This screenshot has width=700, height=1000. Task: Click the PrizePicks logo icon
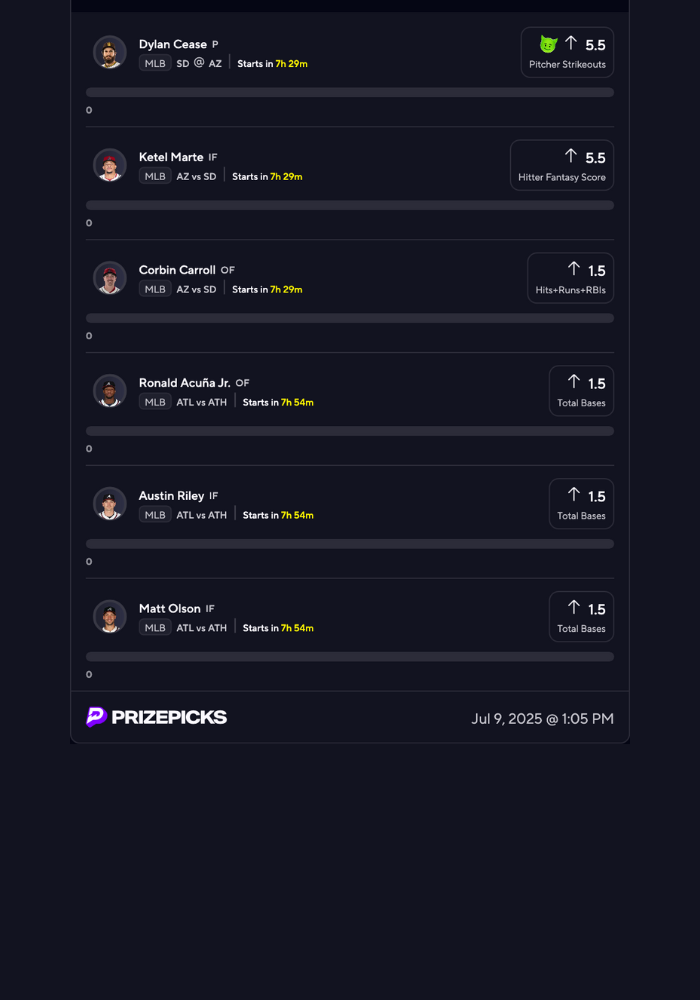tap(96, 717)
